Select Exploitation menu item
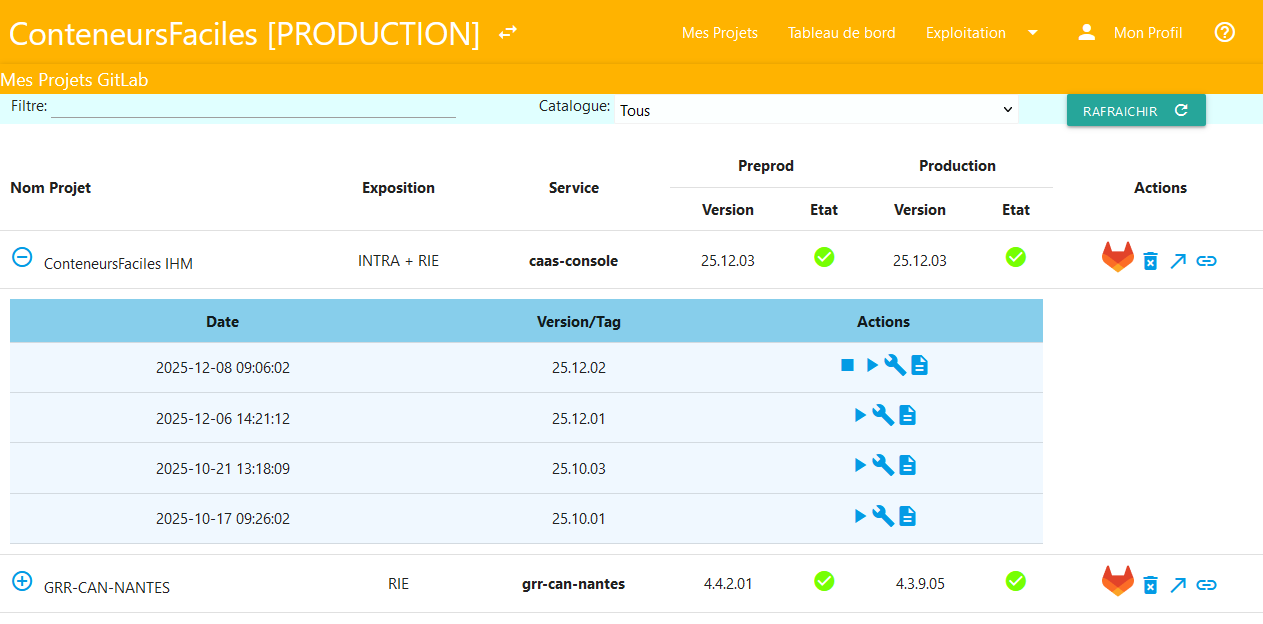The height and width of the screenshot is (624, 1263). coord(966,33)
